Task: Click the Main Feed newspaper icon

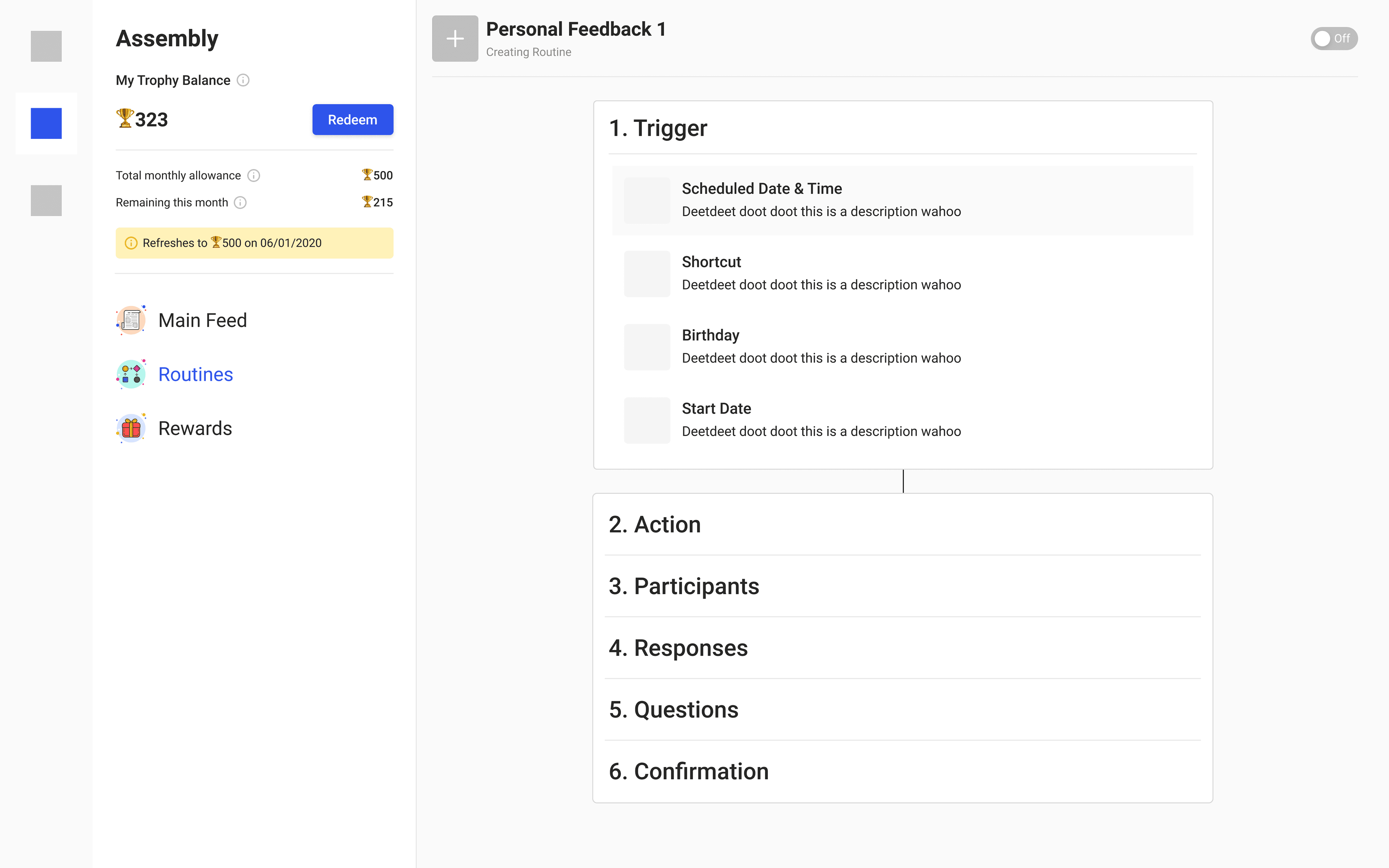Action: (x=131, y=320)
